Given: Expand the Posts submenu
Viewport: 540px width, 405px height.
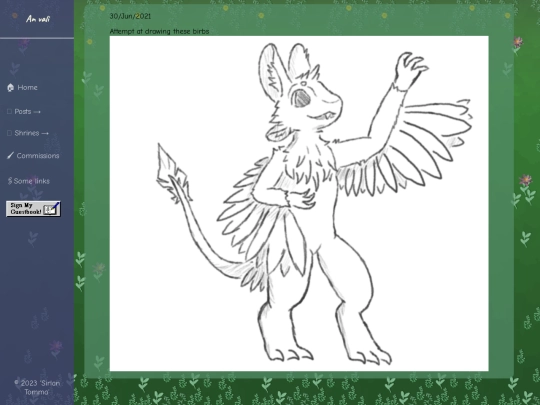Looking at the screenshot, I should pos(23,112).
